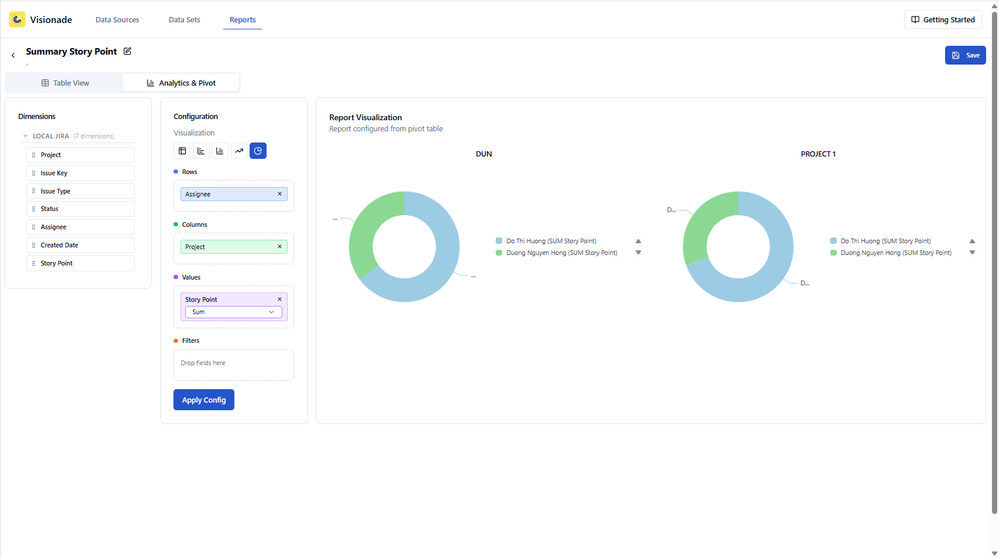Viewport: 999px width, 558px height.
Task: Go back using the left arrow
Action: click(x=13, y=55)
